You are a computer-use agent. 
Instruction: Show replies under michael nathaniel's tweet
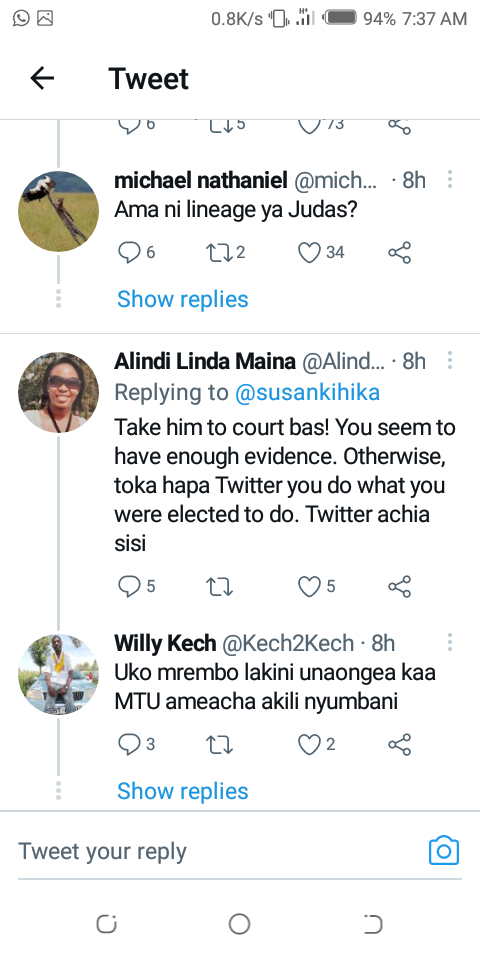182,299
